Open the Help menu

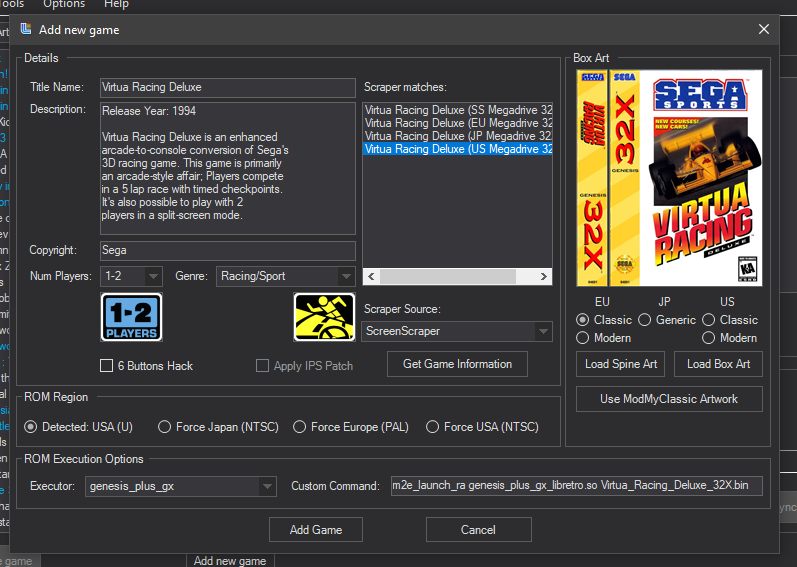click(116, 4)
